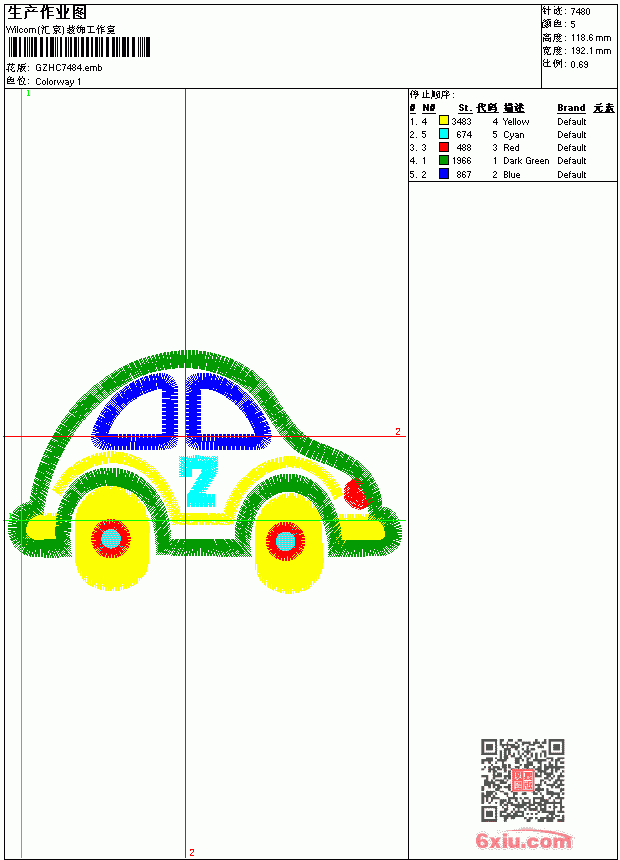This screenshot has height=860, width=620.
Task: Click the cyan hub of the front wheel
Action: pos(285,541)
